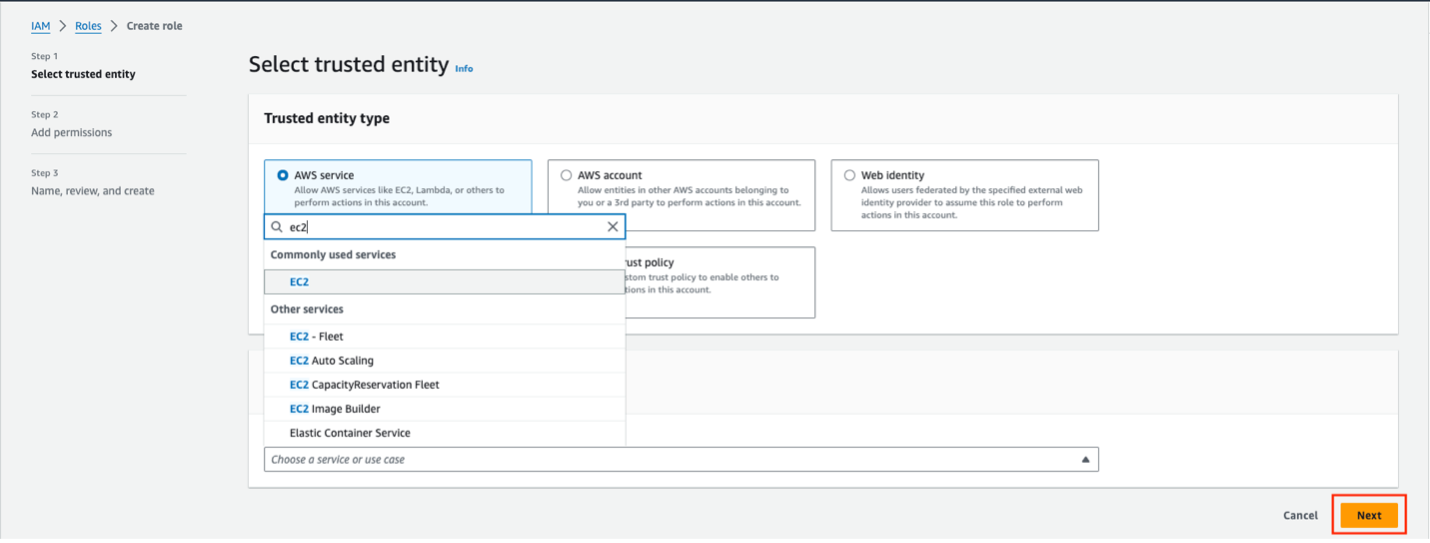Screen dimensions: 1430x543
Task: Expand the use case dropdown arrow
Action: point(1085,460)
